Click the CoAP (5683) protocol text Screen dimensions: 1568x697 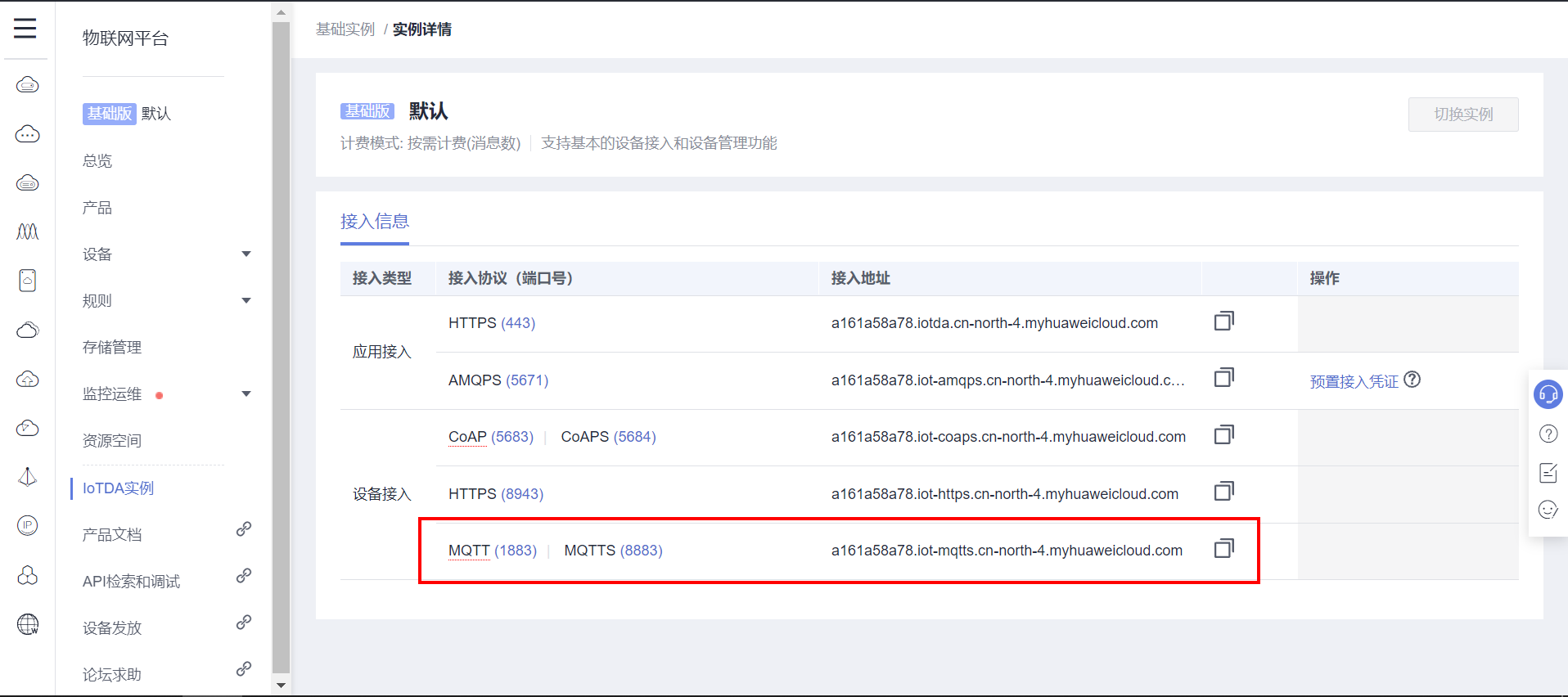[491, 437]
